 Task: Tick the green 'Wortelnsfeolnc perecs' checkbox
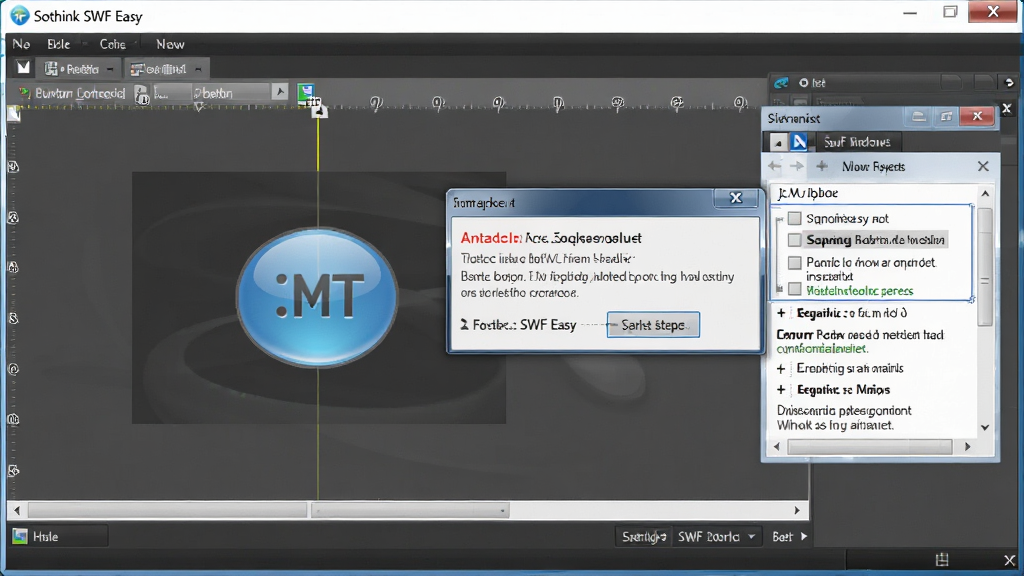[794, 289]
